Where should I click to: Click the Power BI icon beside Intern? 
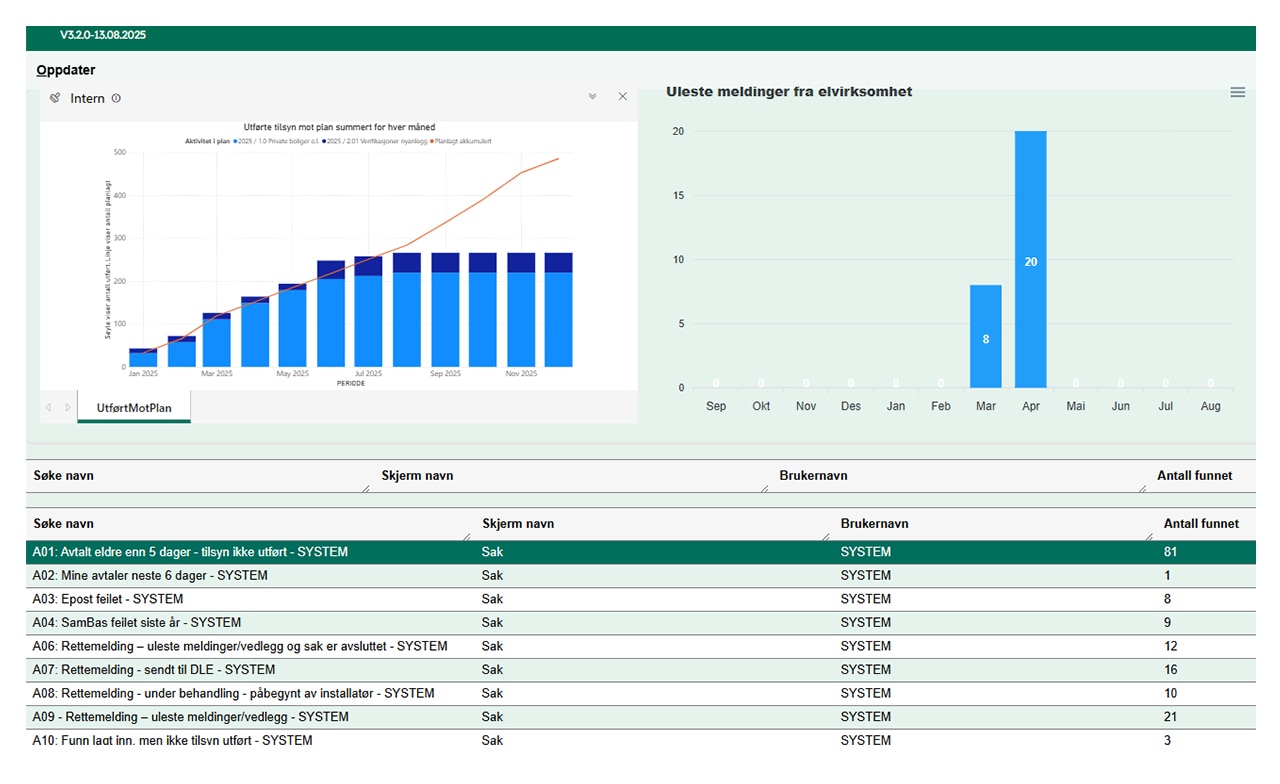[55, 98]
